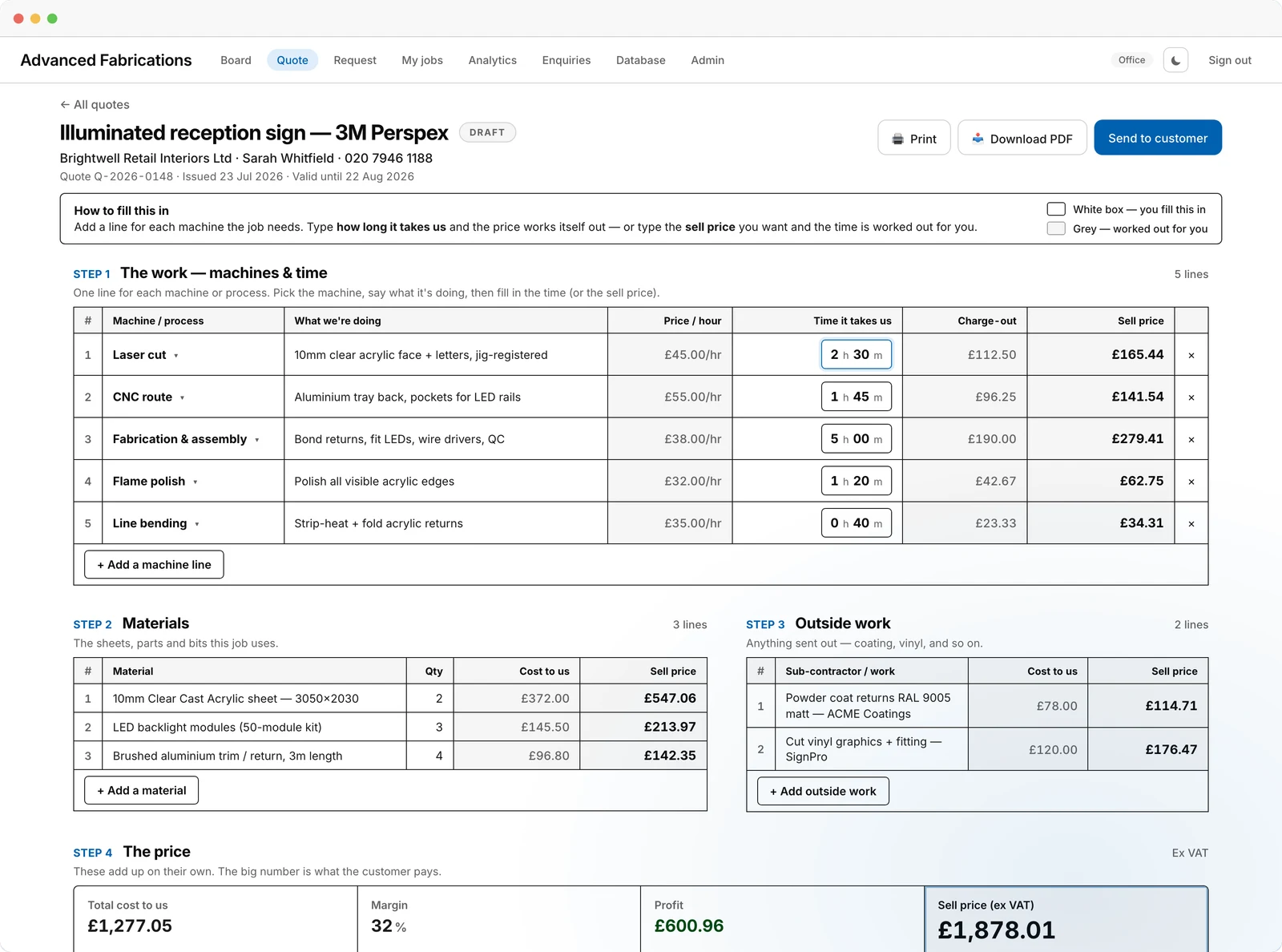Select the Quote tab
Screen dimensions: 1282x952
pyautogui.click(x=292, y=60)
